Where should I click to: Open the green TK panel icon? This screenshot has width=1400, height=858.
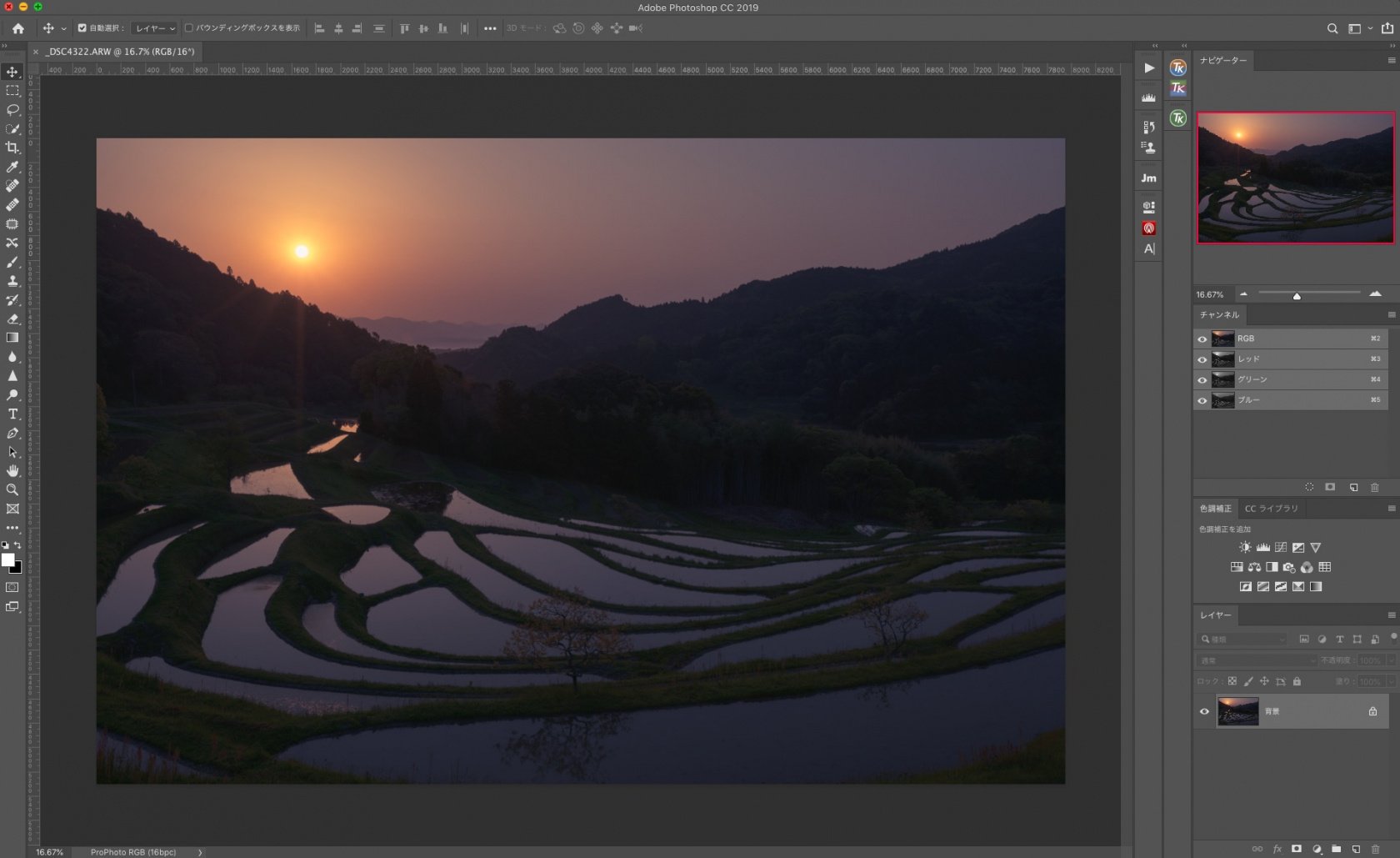pyautogui.click(x=1178, y=118)
